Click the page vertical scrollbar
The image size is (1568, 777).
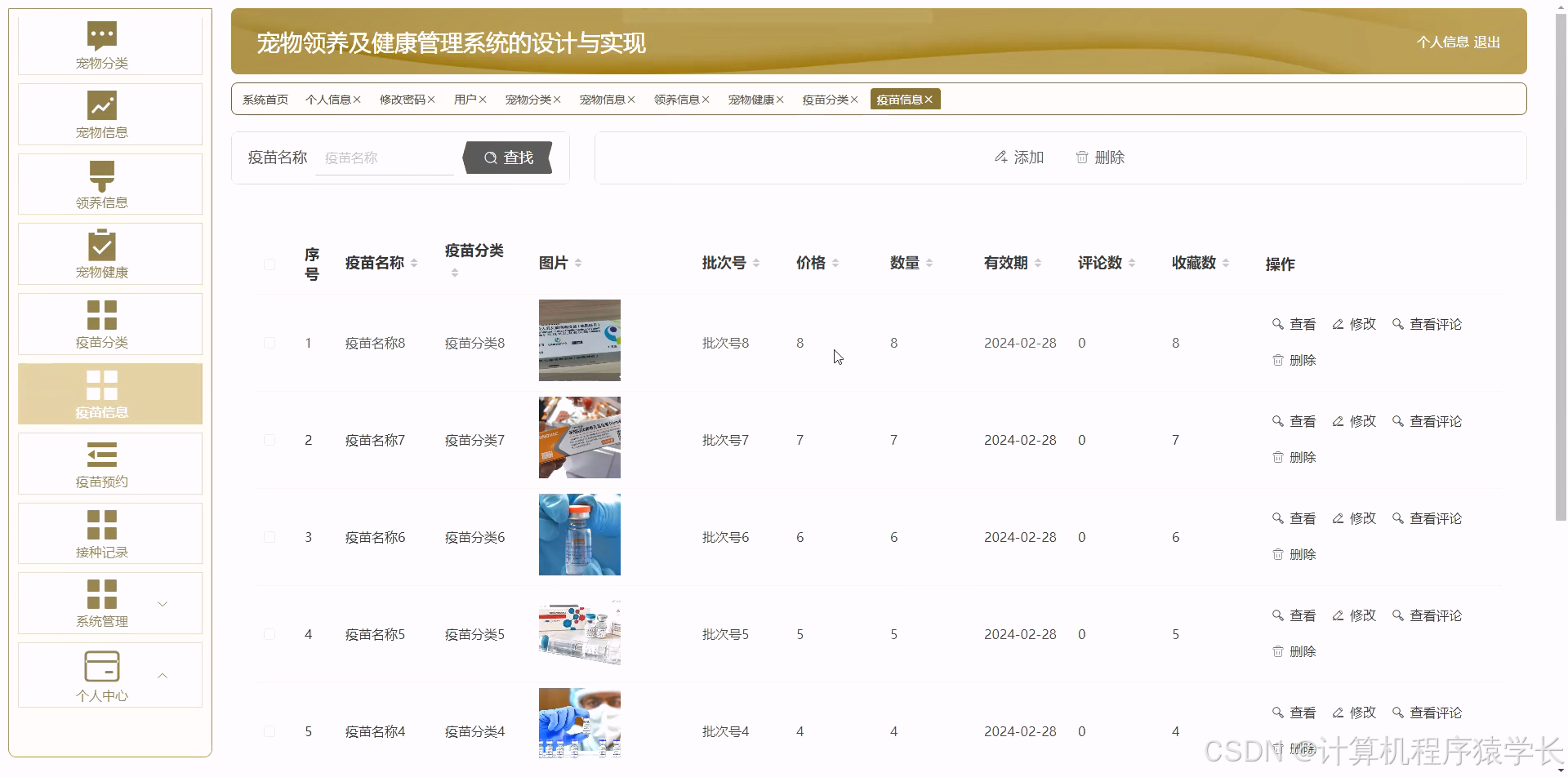coord(1561,265)
